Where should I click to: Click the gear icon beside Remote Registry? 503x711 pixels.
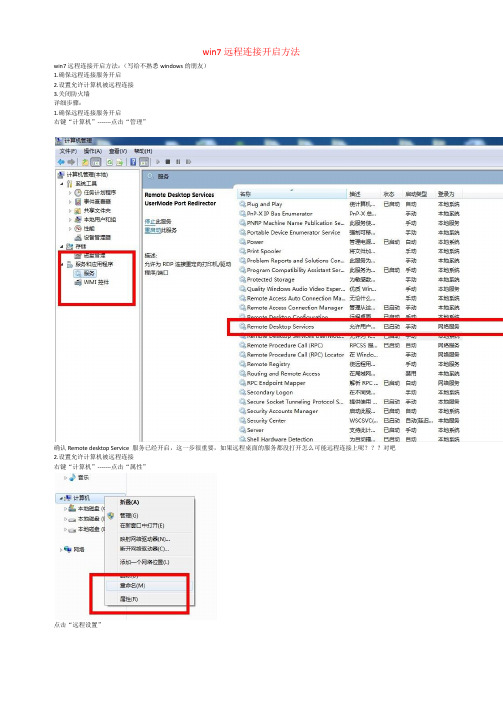click(x=243, y=364)
